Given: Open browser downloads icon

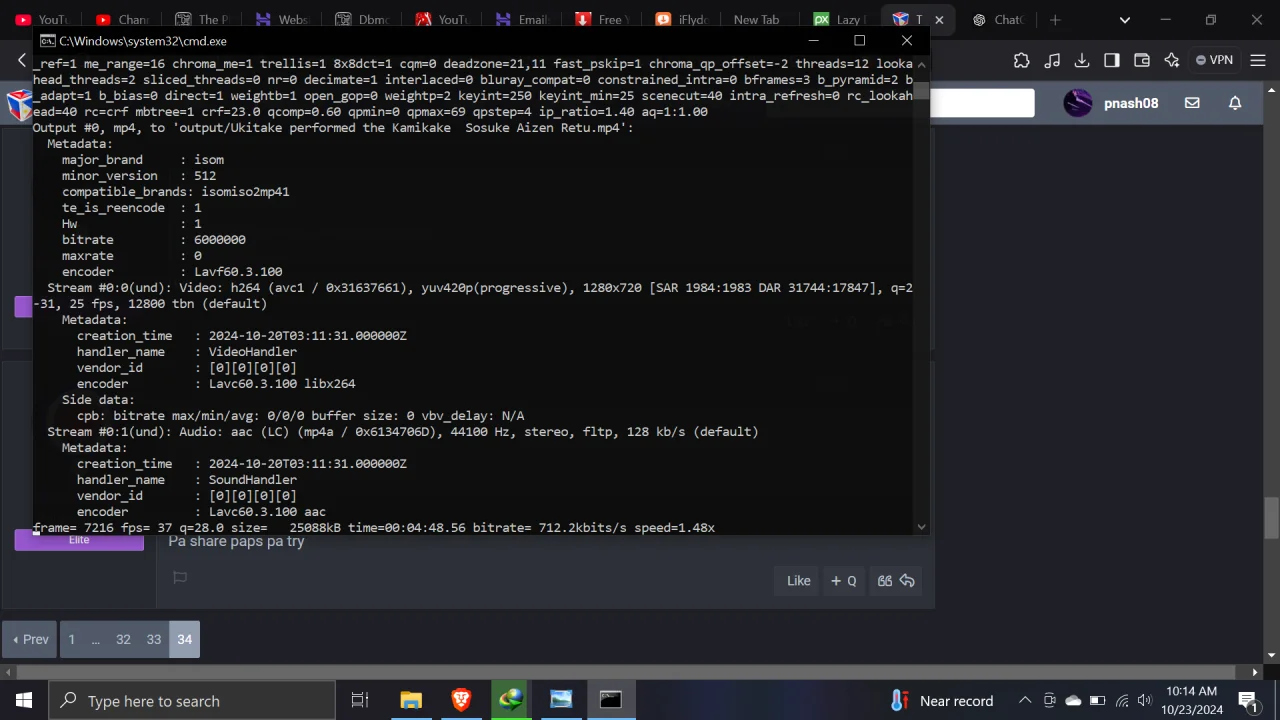Looking at the screenshot, I should 1082,60.
